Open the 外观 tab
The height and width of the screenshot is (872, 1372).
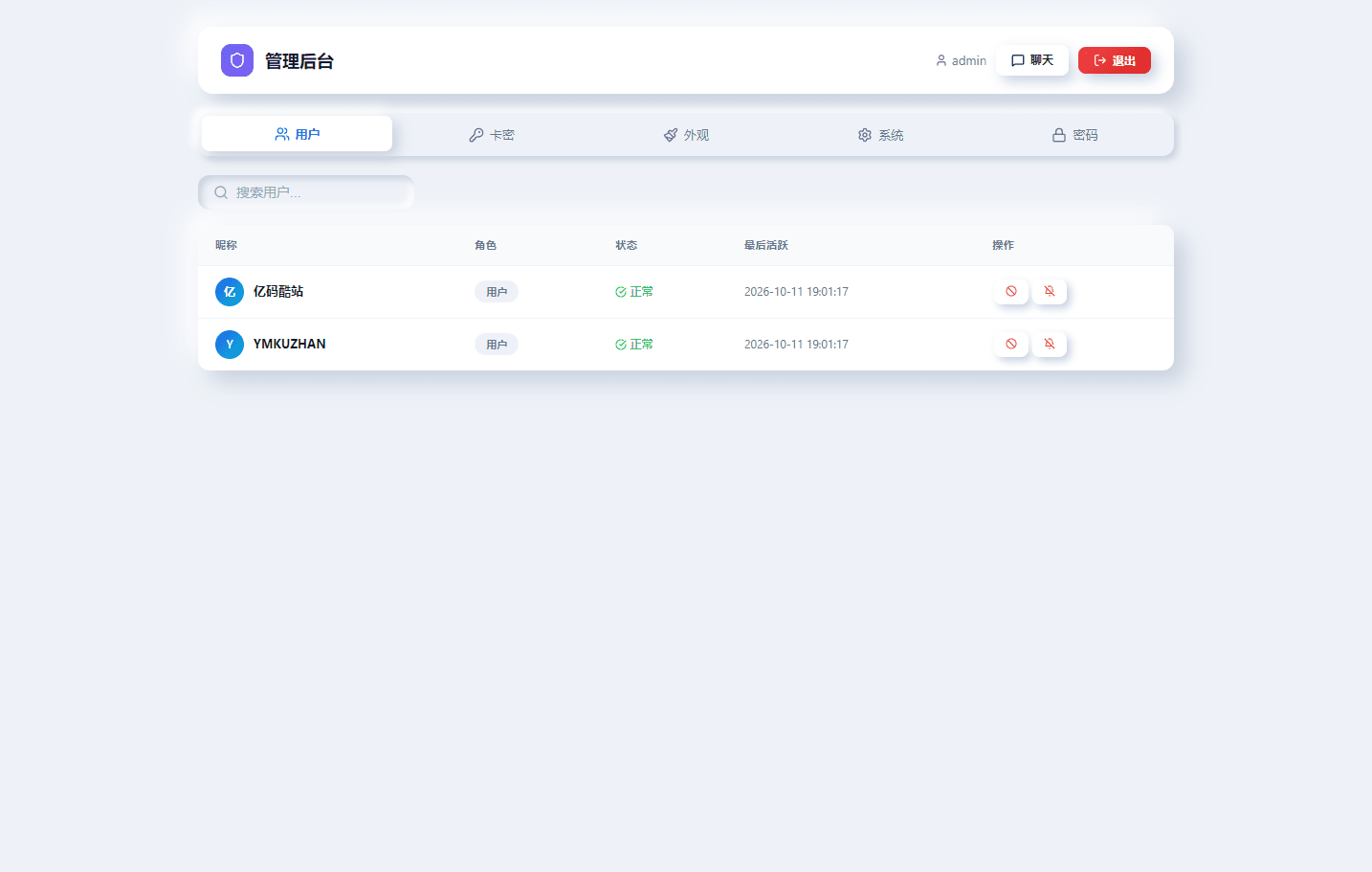pos(686,135)
